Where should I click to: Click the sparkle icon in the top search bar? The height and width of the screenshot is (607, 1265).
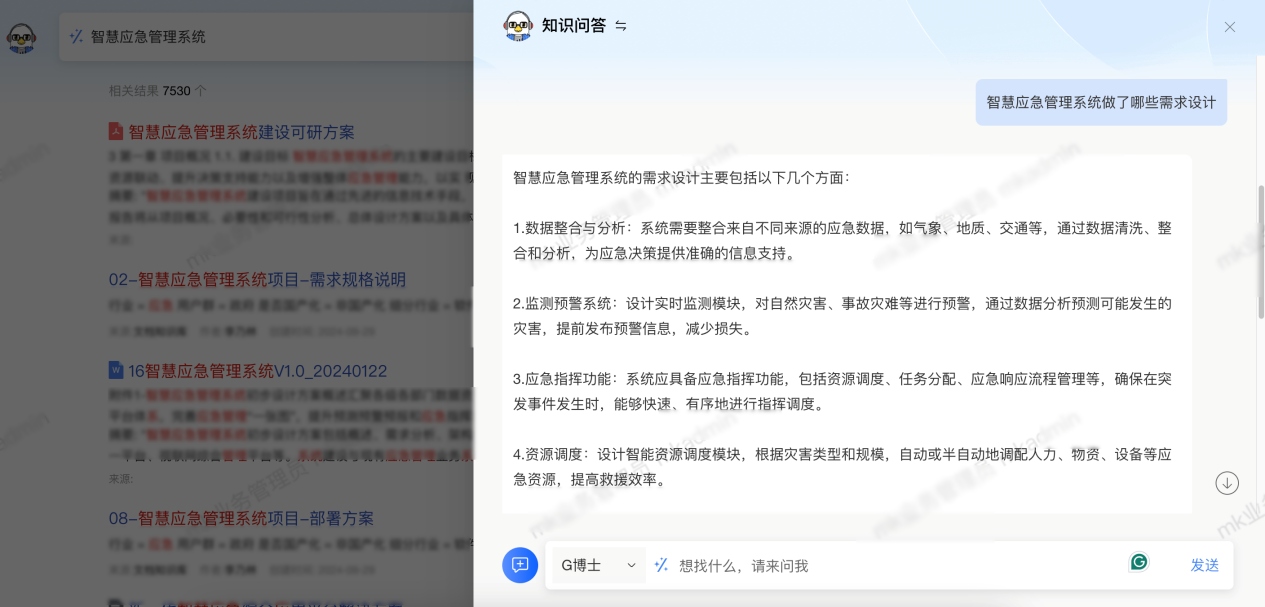point(76,37)
